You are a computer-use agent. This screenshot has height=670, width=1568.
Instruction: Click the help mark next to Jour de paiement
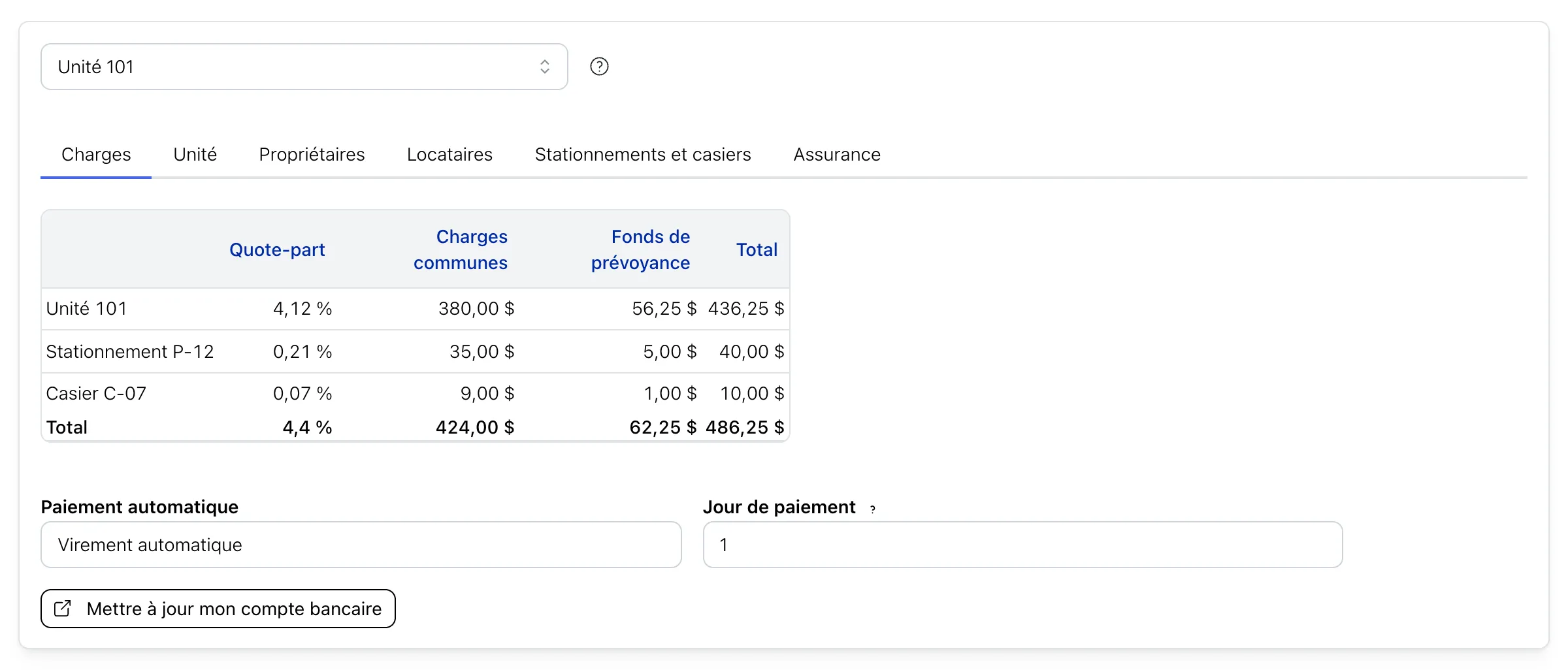(x=873, y=509)
